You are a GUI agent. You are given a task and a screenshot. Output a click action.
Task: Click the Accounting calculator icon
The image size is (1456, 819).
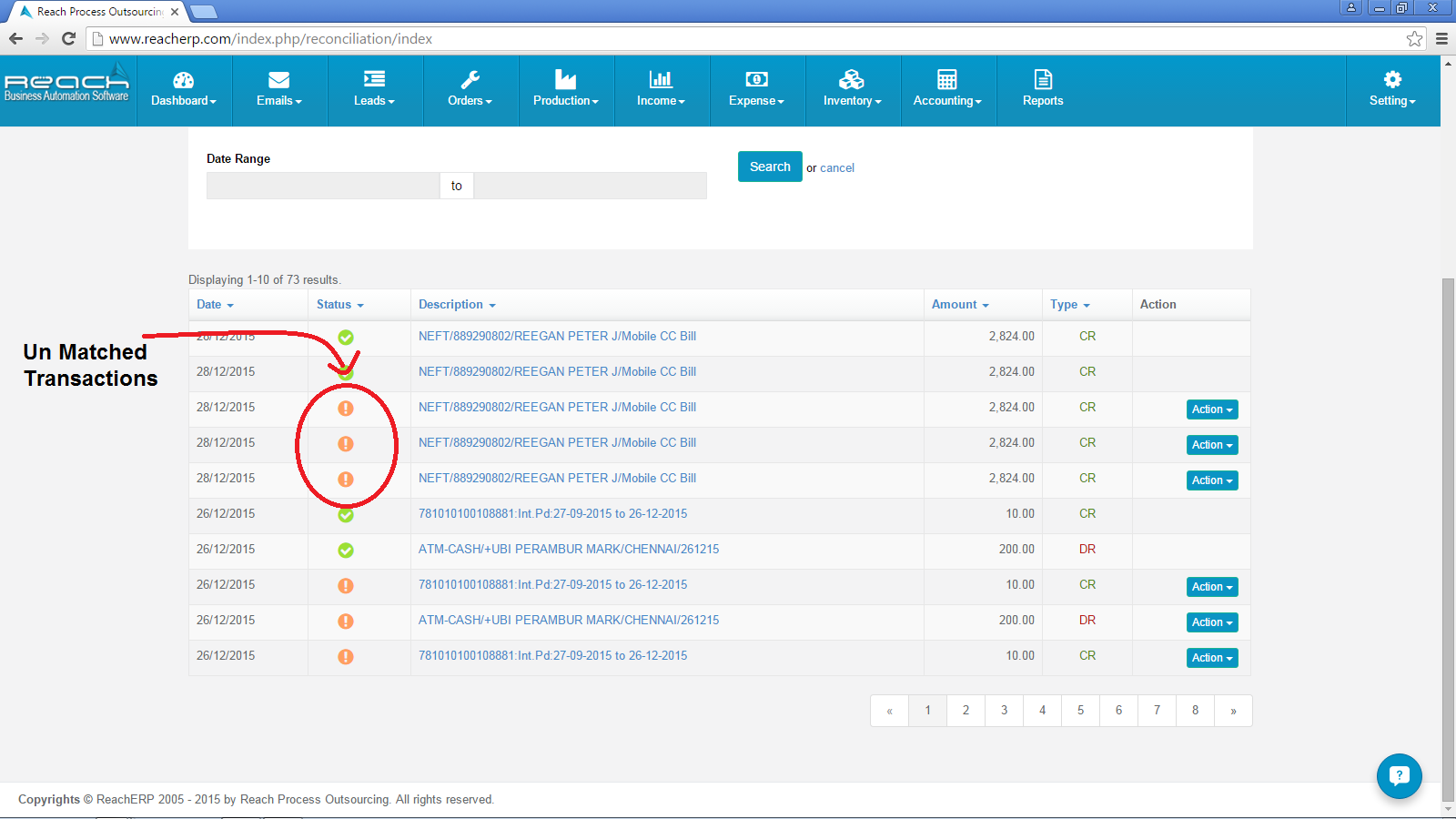[947, 79]
